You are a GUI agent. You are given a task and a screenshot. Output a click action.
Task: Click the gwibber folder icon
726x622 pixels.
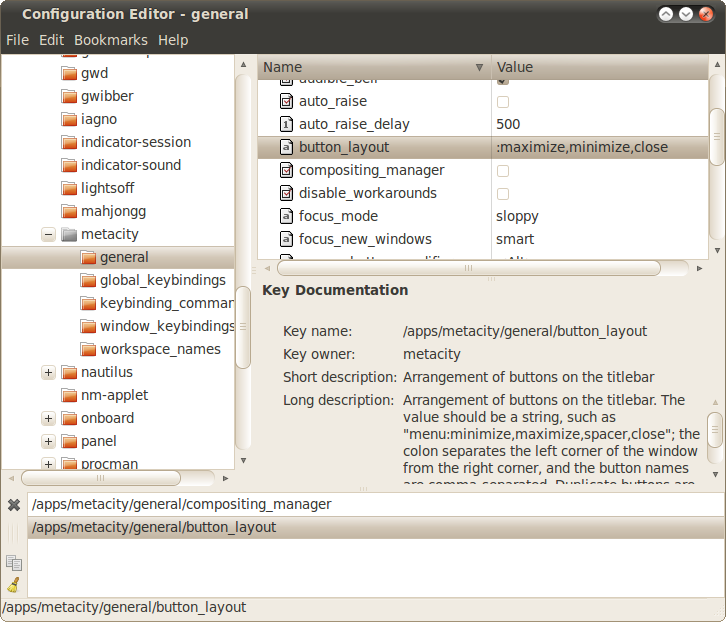pyautogui.click(x=69, y=96)
